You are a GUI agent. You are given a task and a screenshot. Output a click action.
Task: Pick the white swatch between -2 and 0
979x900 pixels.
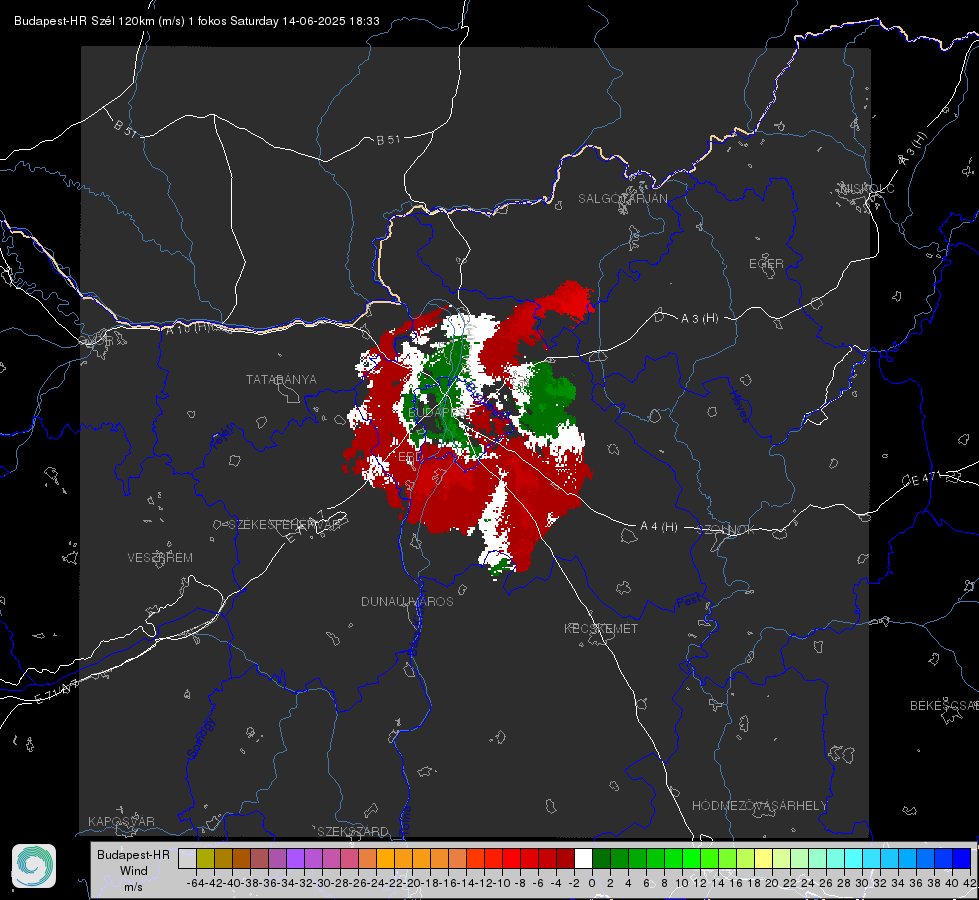[x=583, y=858]
